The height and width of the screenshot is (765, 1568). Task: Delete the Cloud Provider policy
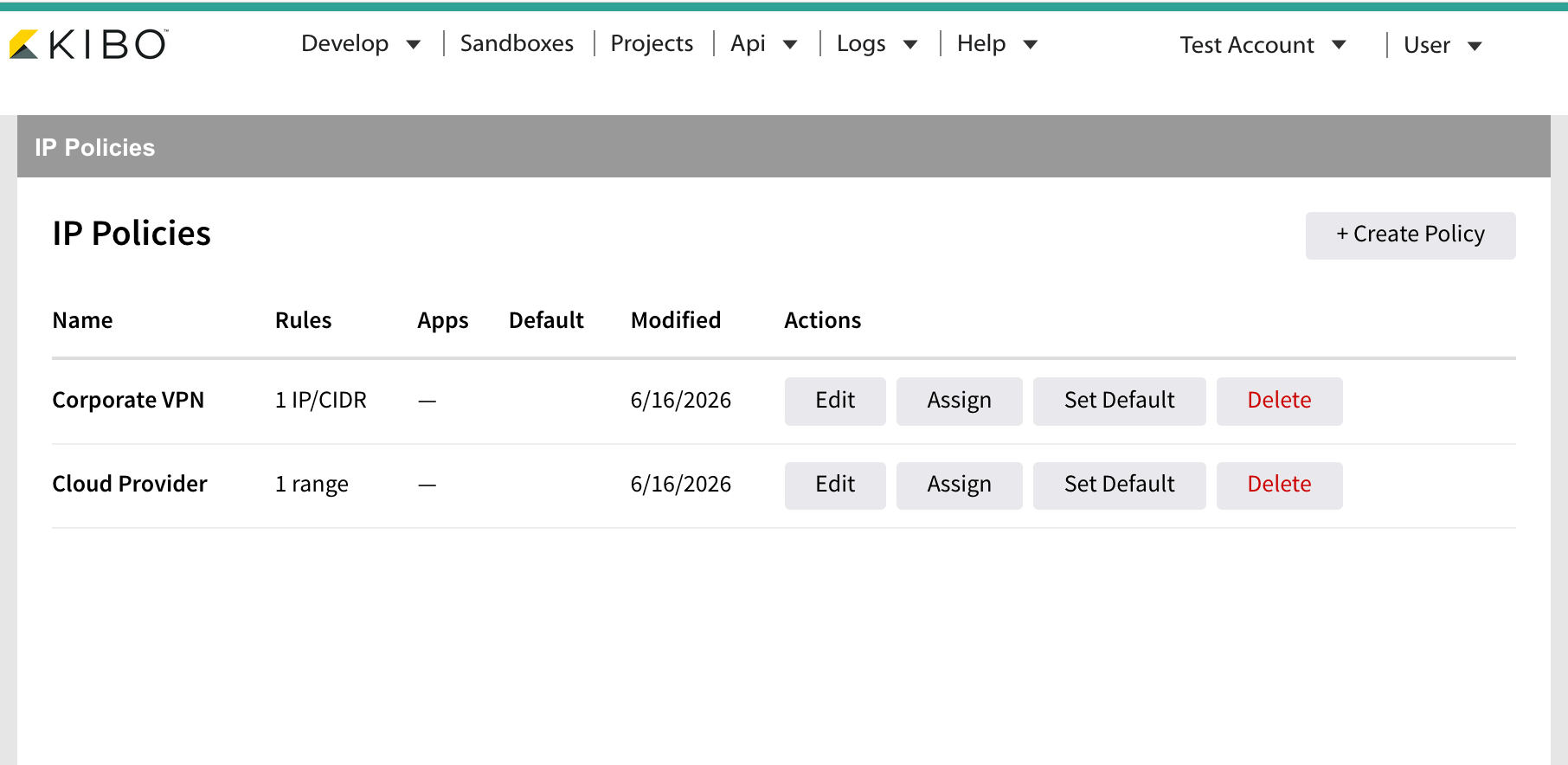(x=1279, y=485)
